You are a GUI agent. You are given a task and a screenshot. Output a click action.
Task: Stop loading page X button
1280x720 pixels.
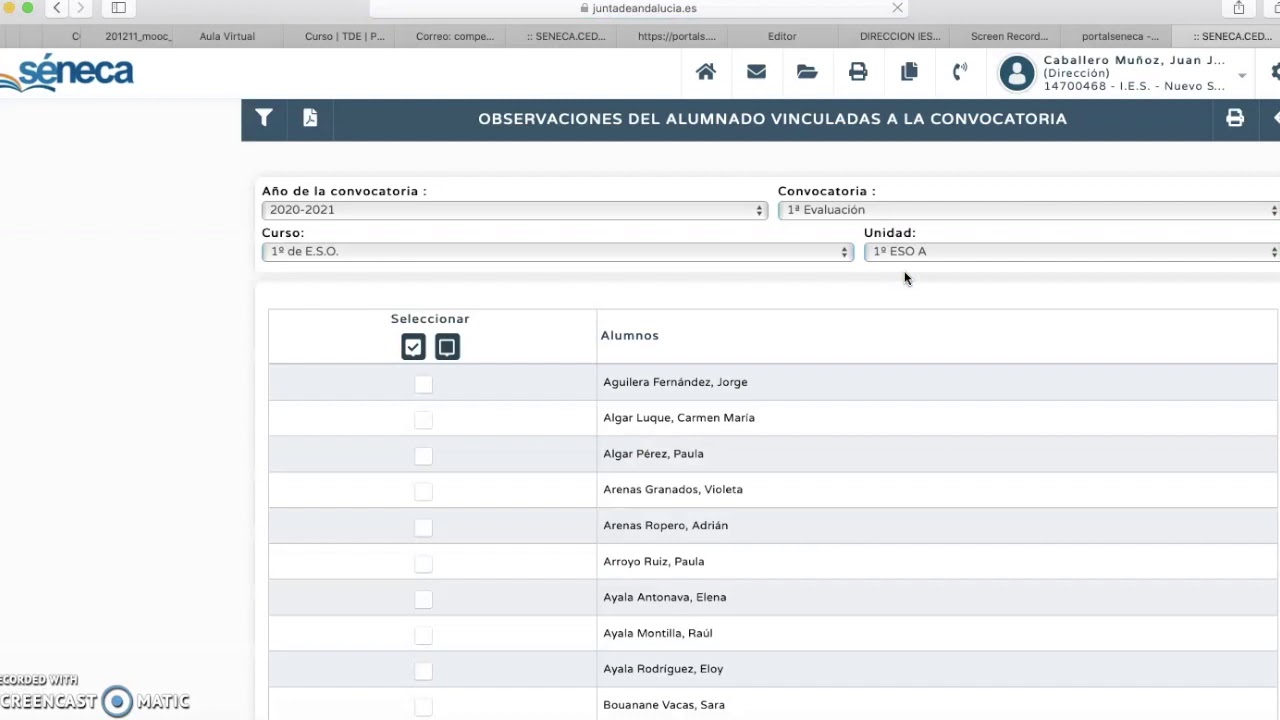coord(897,8)
